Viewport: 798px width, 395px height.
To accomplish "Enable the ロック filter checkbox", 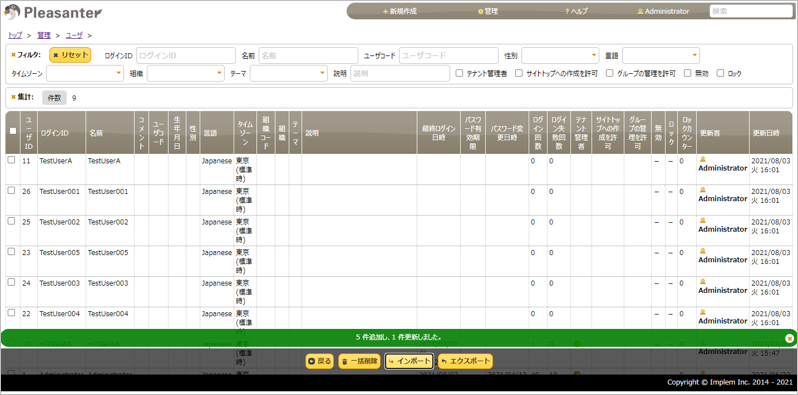I will tap(720, 73).
